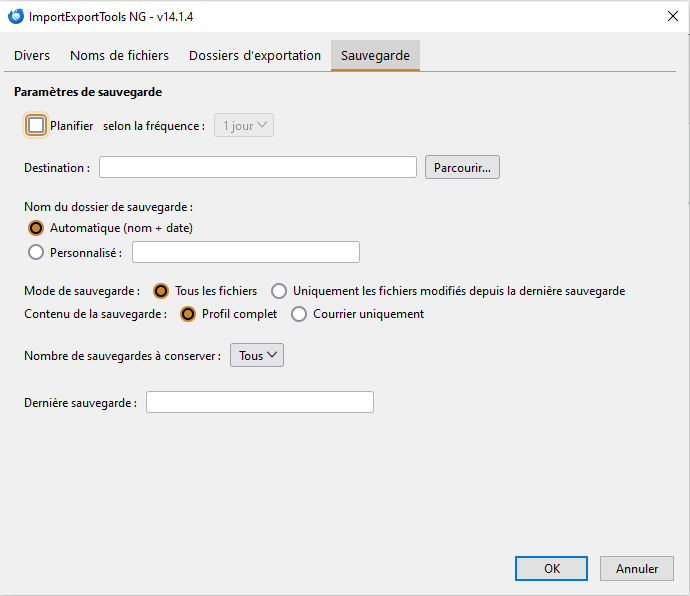Select only files modified since last backup
Viewport: 690px width, 596px height.
[278, 291]
